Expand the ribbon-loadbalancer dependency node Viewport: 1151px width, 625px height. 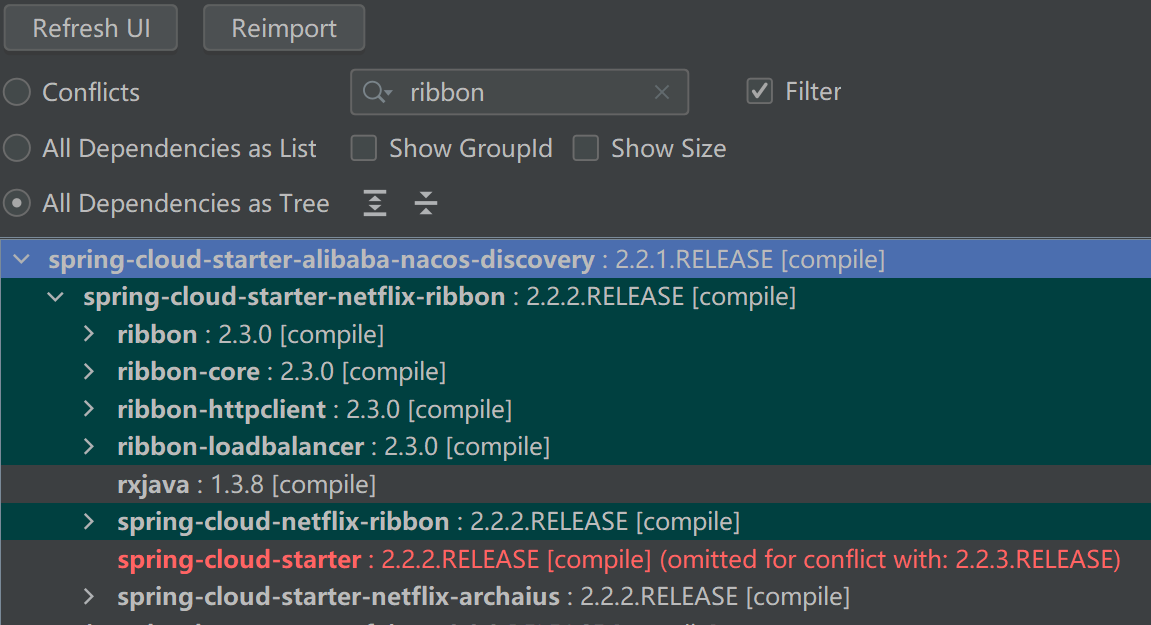point(89,446)
